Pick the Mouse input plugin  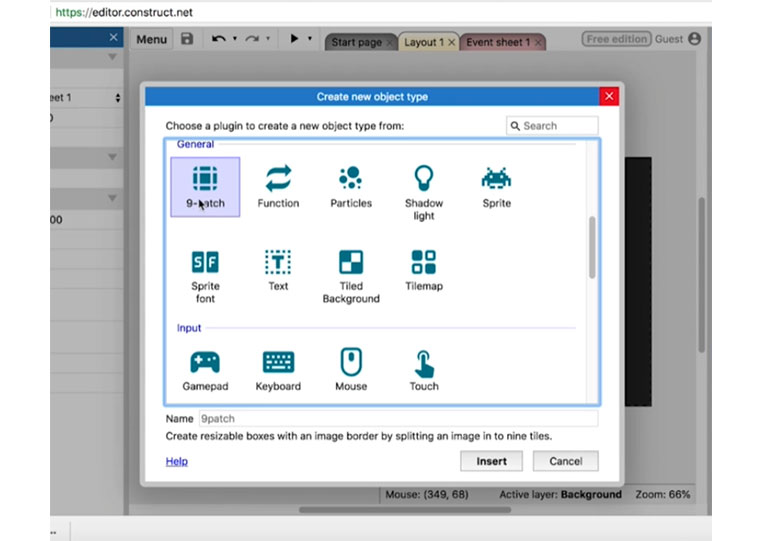(351, 369)
